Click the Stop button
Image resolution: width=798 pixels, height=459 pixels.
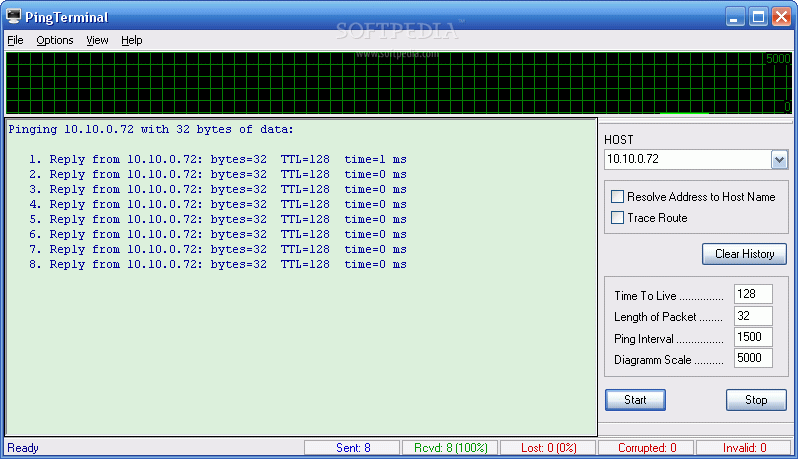756,400
